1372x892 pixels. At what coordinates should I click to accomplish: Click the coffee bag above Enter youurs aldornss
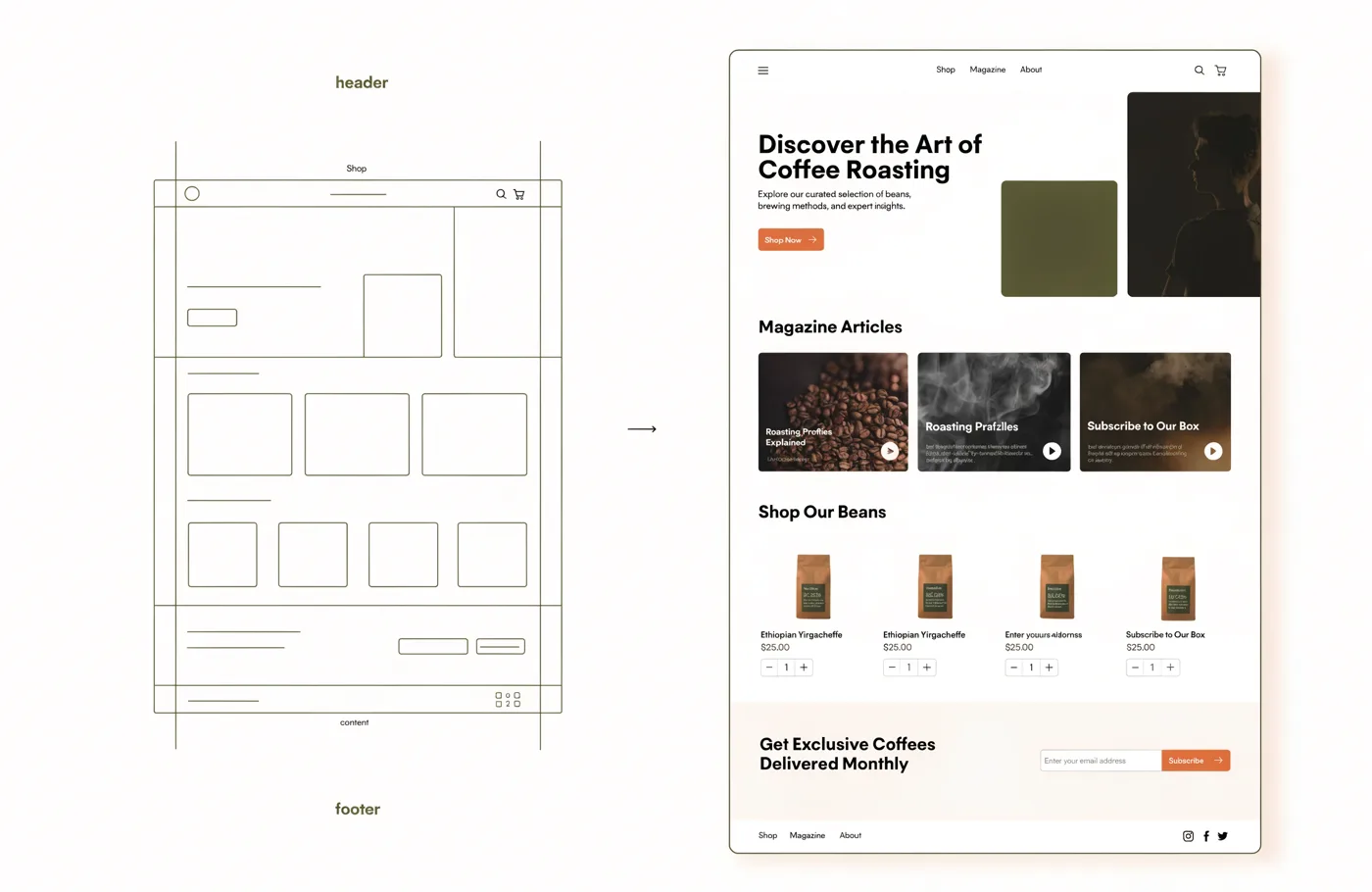pos(1056,586)
